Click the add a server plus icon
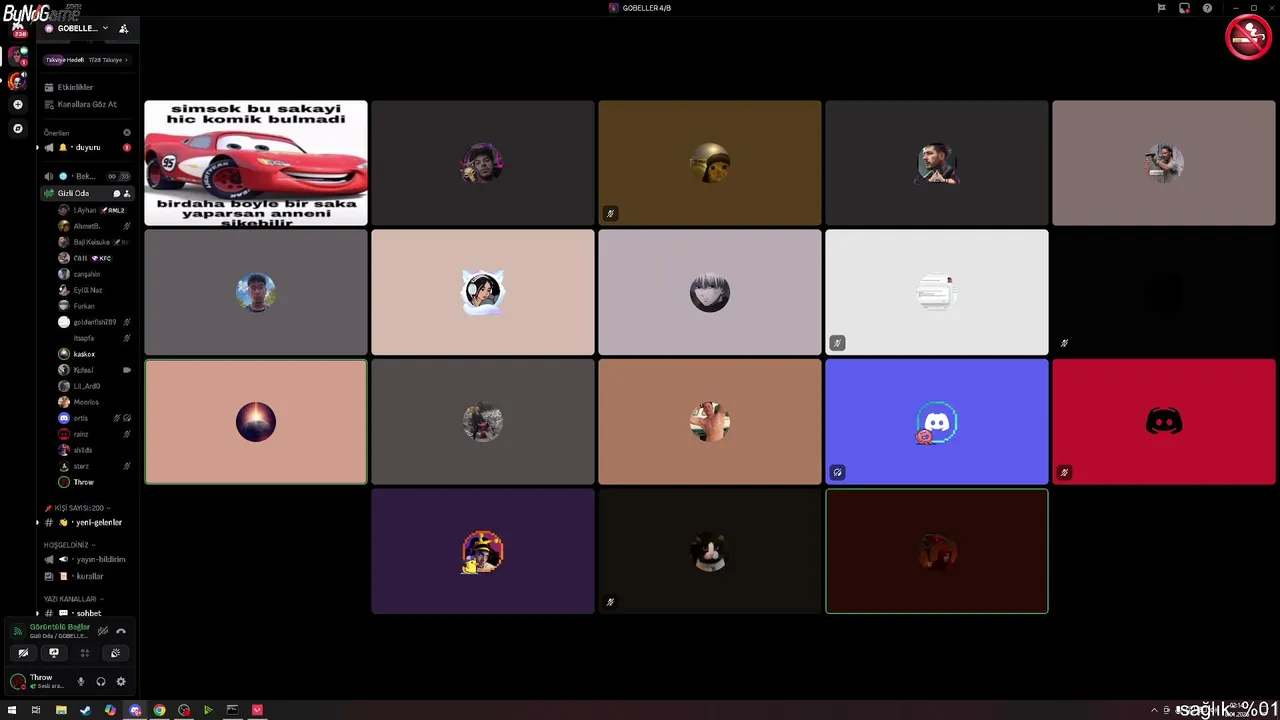 coord(17,105)
